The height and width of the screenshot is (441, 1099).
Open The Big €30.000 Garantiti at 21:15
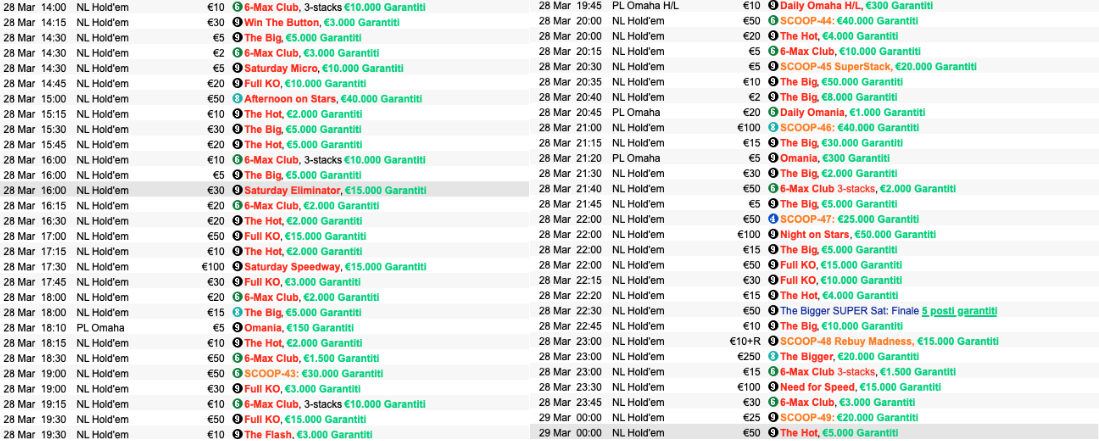(x=841, y=143)
